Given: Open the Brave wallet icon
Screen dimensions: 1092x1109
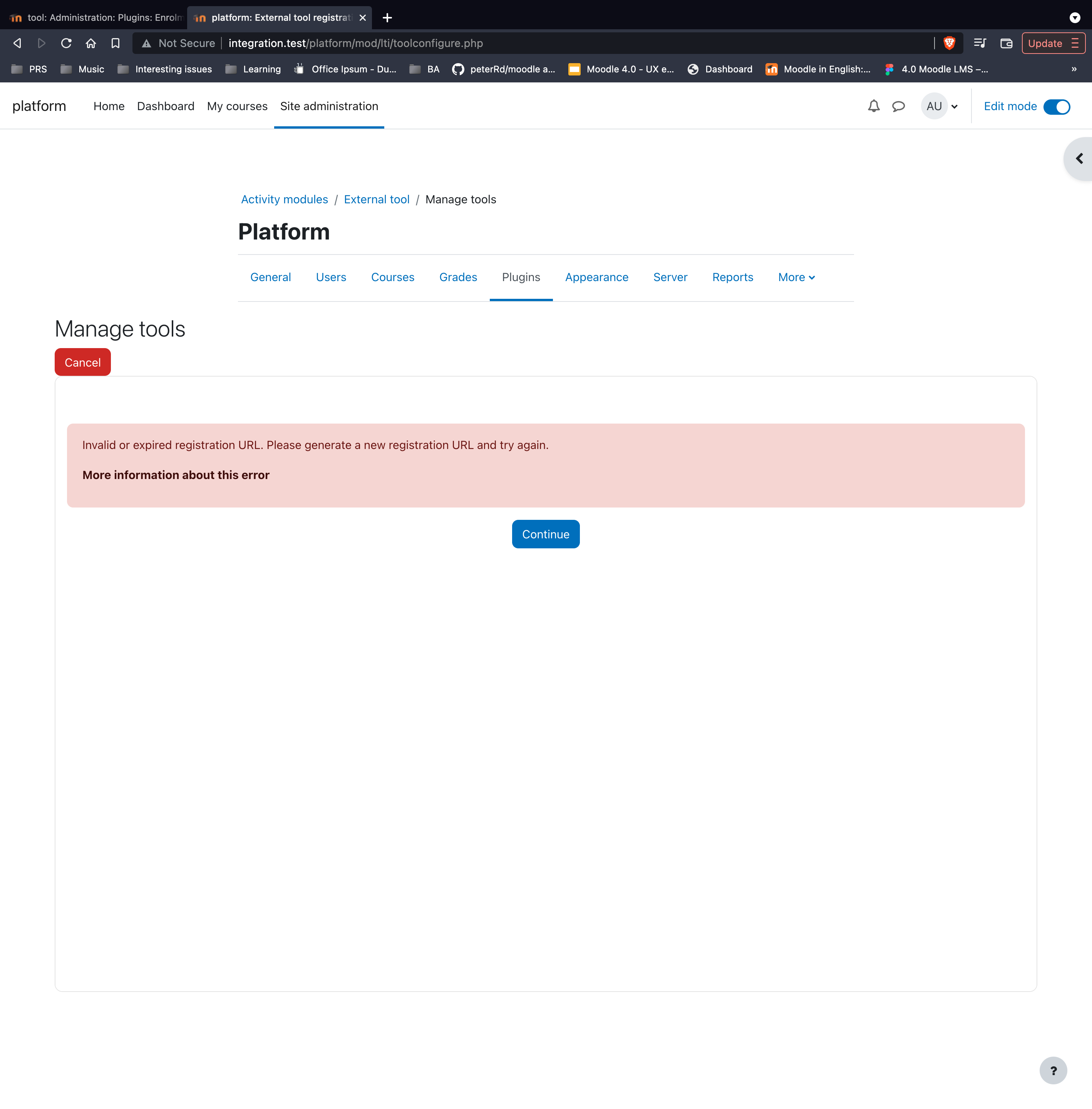Looking at the screenshot, I should coord(1006,43).
